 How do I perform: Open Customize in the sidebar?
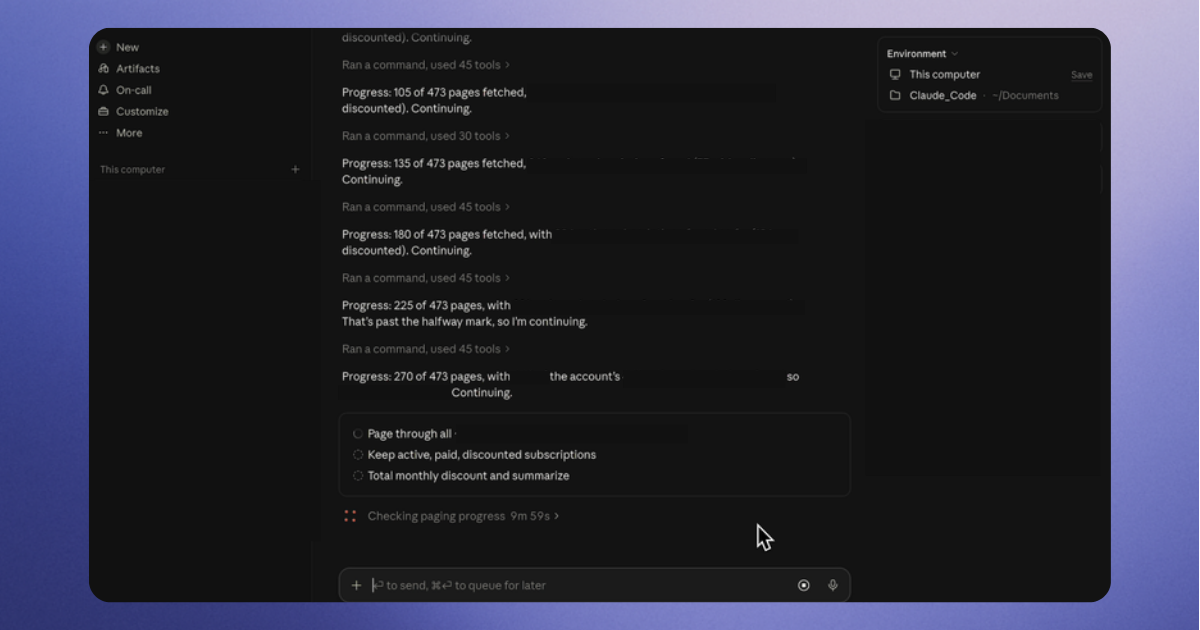[142, 112]
